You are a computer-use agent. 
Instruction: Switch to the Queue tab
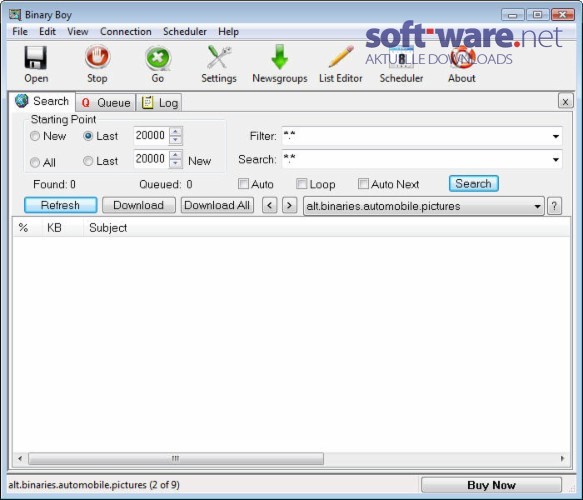point(106,103)
